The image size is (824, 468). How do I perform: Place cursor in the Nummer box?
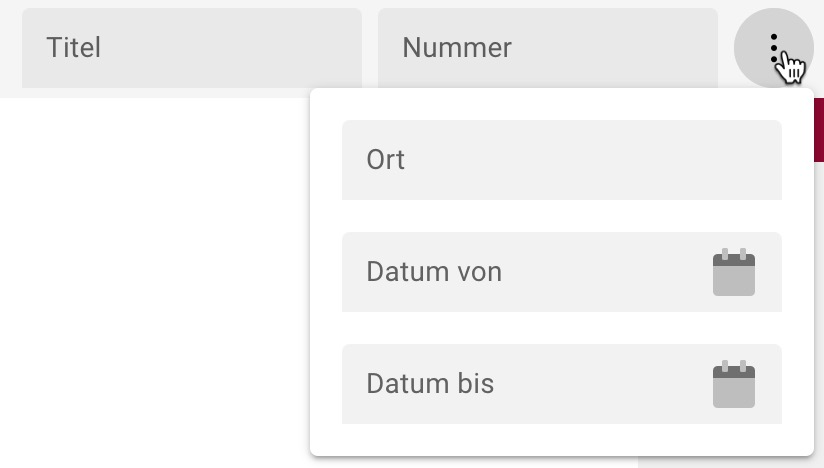point(547,48)
